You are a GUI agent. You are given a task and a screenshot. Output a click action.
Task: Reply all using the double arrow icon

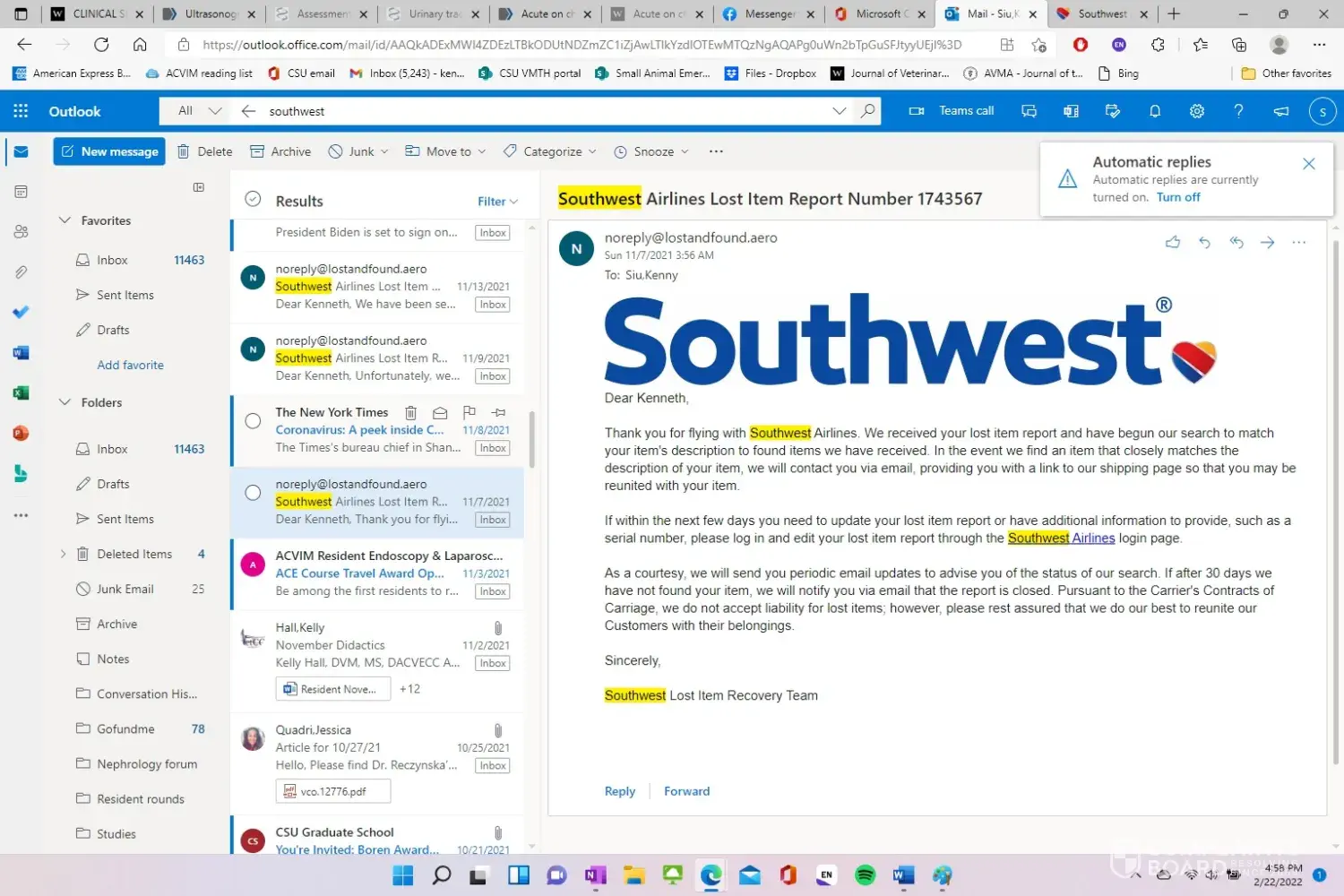(1236, 242)
